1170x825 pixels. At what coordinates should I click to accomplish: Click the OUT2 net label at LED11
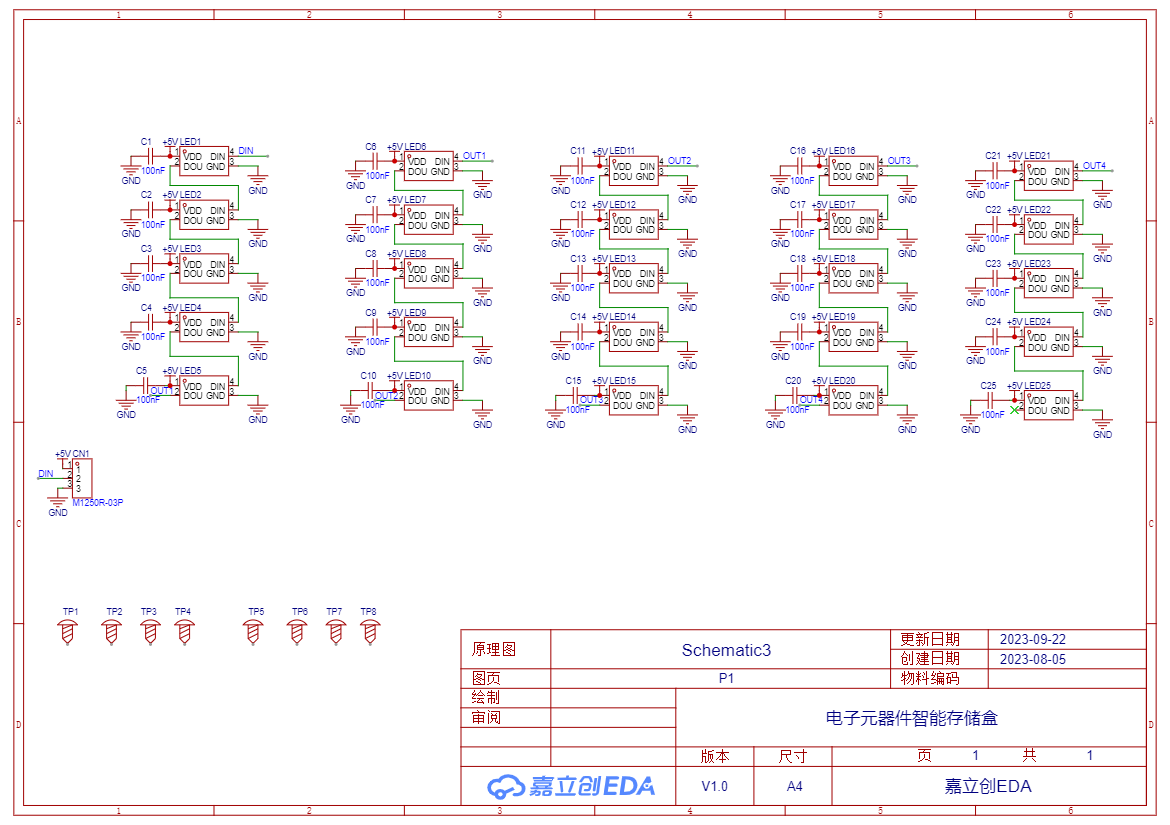(x=680, y=160)
